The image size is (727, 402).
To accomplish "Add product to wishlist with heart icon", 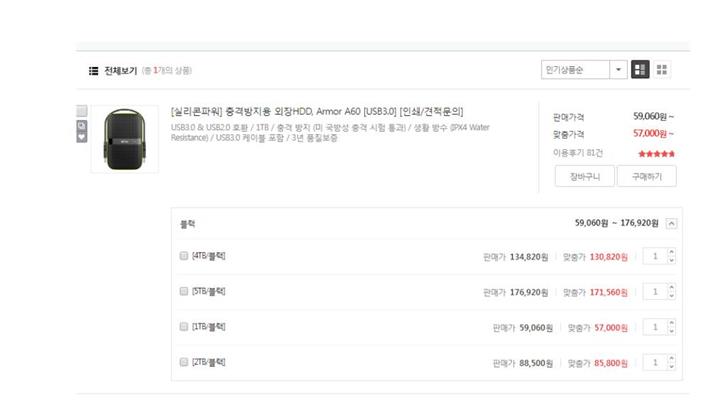I will pyautogui.click(x=82, y=137).
